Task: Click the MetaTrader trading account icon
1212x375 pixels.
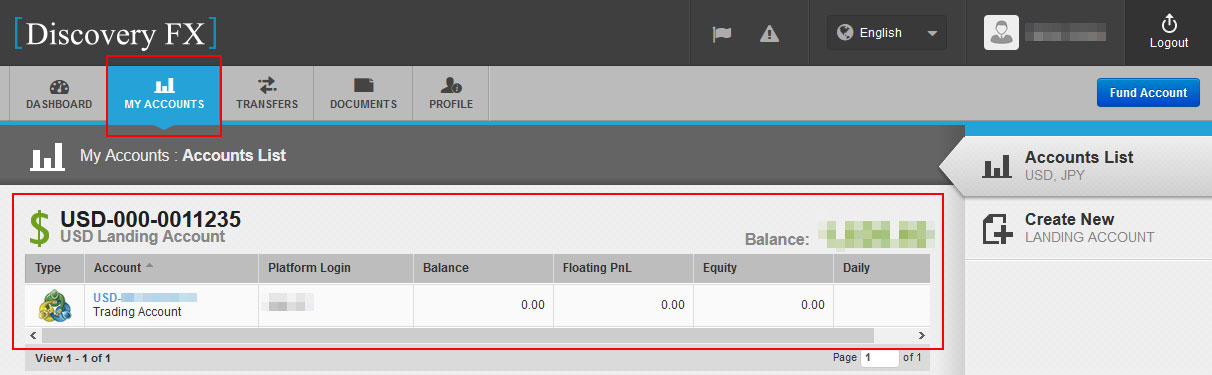Action: click(55, 305)
